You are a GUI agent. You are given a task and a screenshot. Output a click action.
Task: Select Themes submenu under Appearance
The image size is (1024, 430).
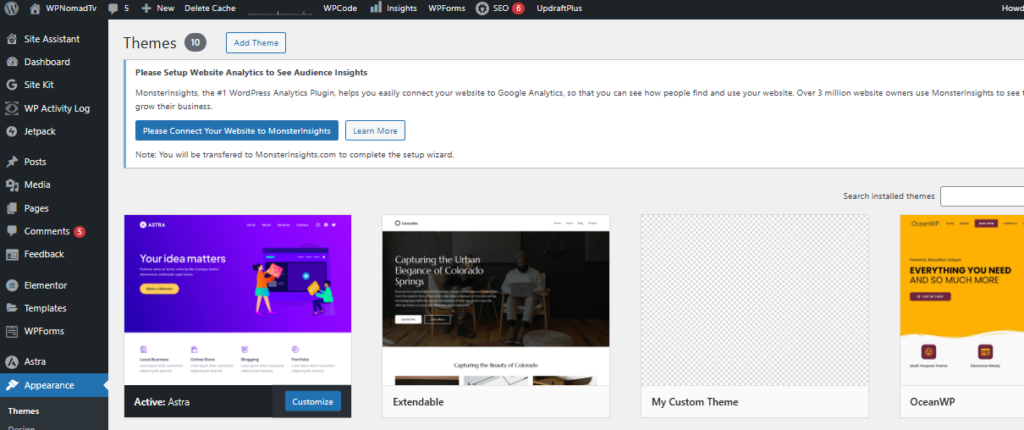click(24, 411)
